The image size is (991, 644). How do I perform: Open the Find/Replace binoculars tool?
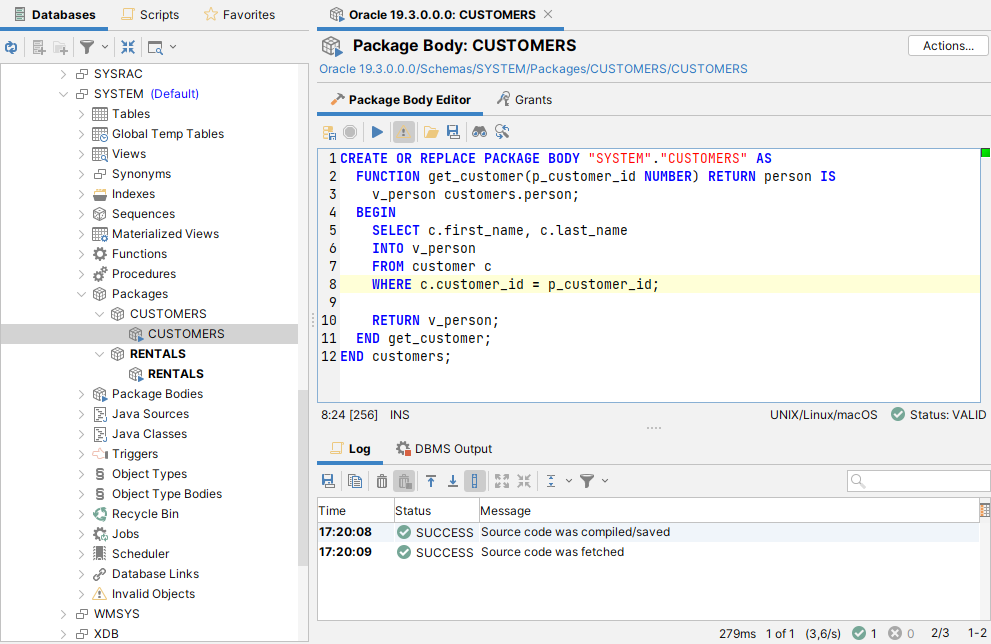478,131
